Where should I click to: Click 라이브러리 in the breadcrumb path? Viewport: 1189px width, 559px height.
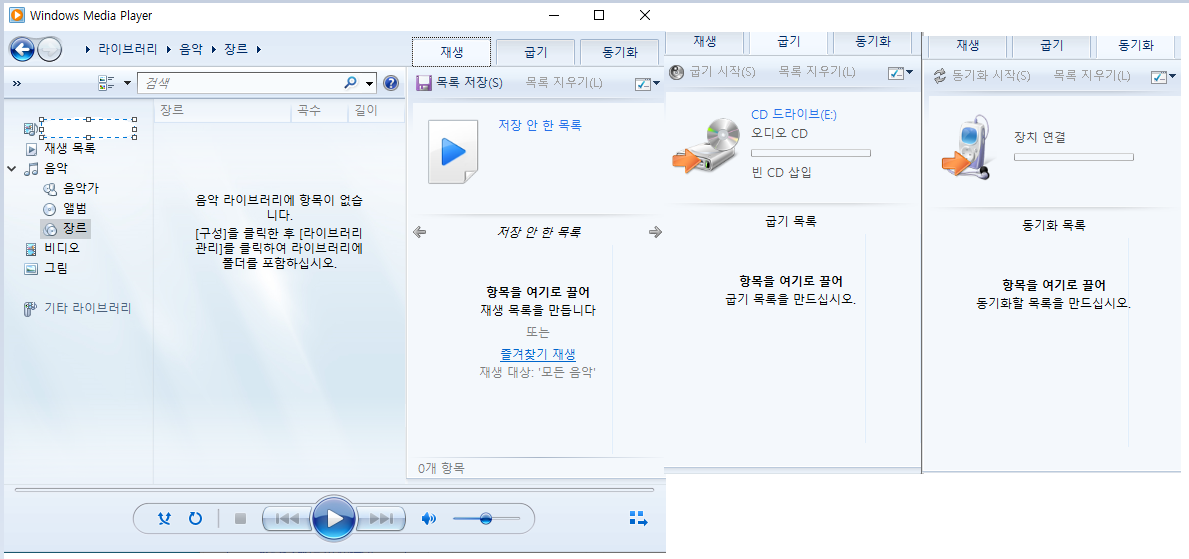[x=128, y=50]
